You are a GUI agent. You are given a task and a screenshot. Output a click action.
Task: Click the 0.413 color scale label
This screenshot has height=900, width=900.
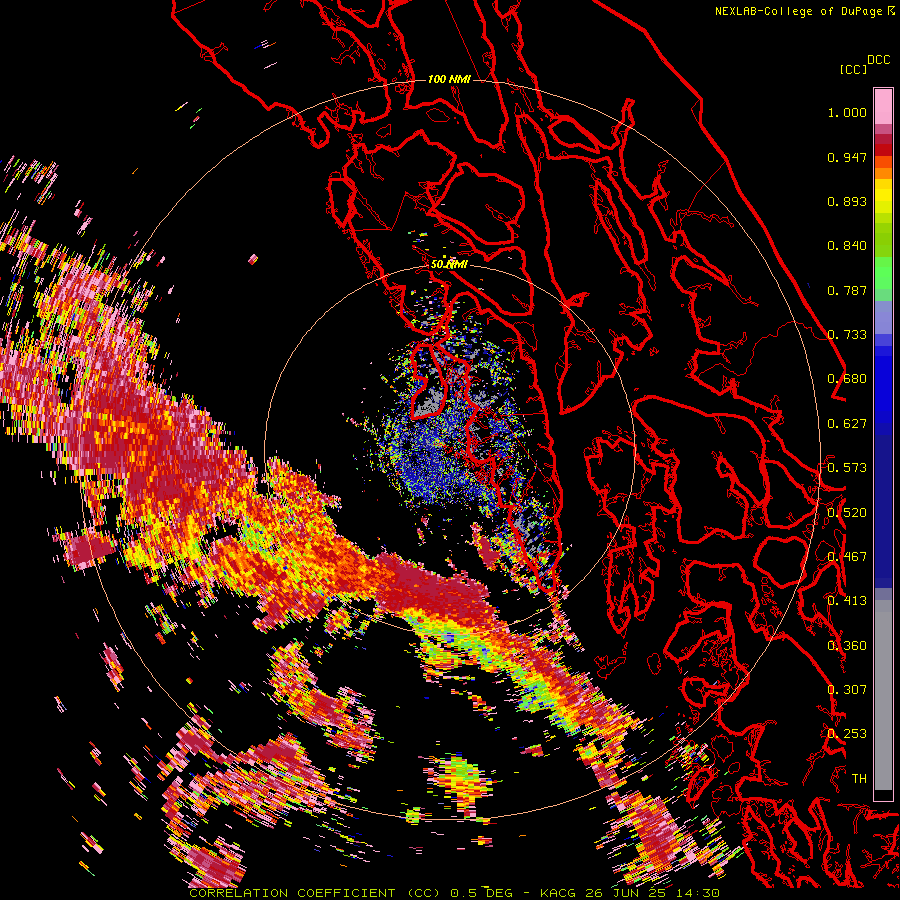point(847,601)
